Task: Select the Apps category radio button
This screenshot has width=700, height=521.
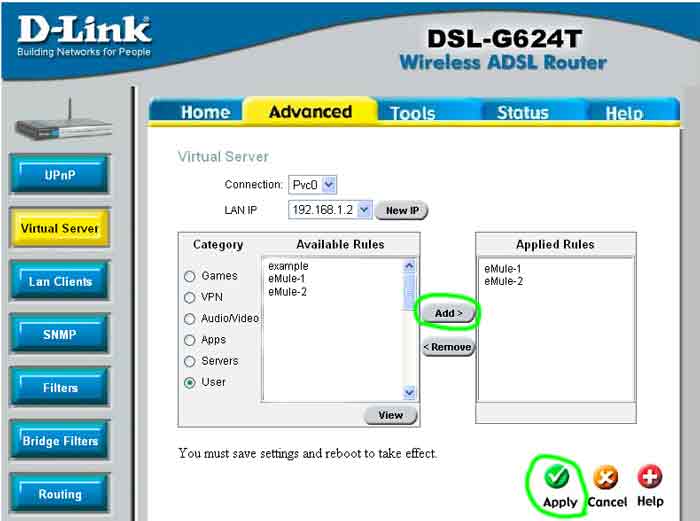Action: click(x=190, y=340)
